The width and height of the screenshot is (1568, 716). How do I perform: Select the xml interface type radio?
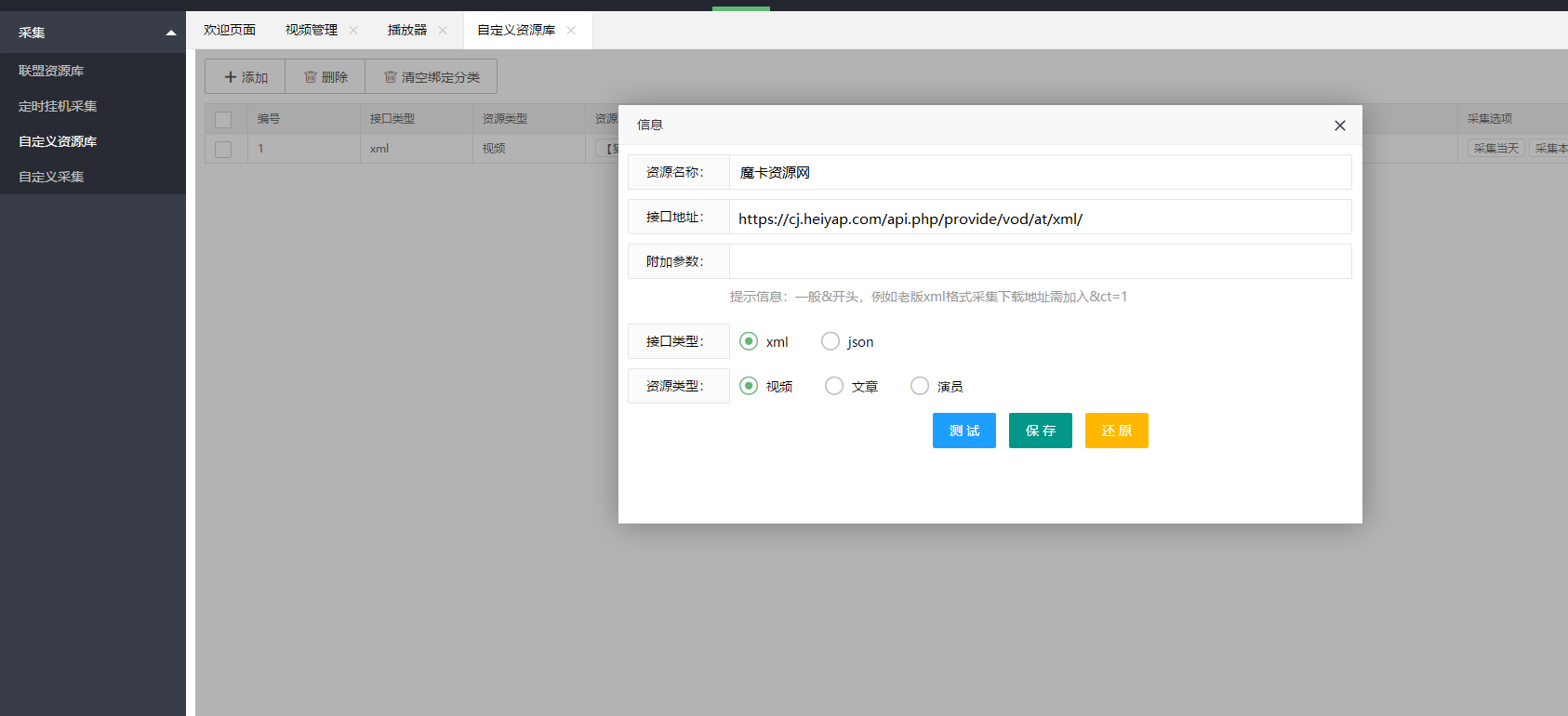coord(749,341)
